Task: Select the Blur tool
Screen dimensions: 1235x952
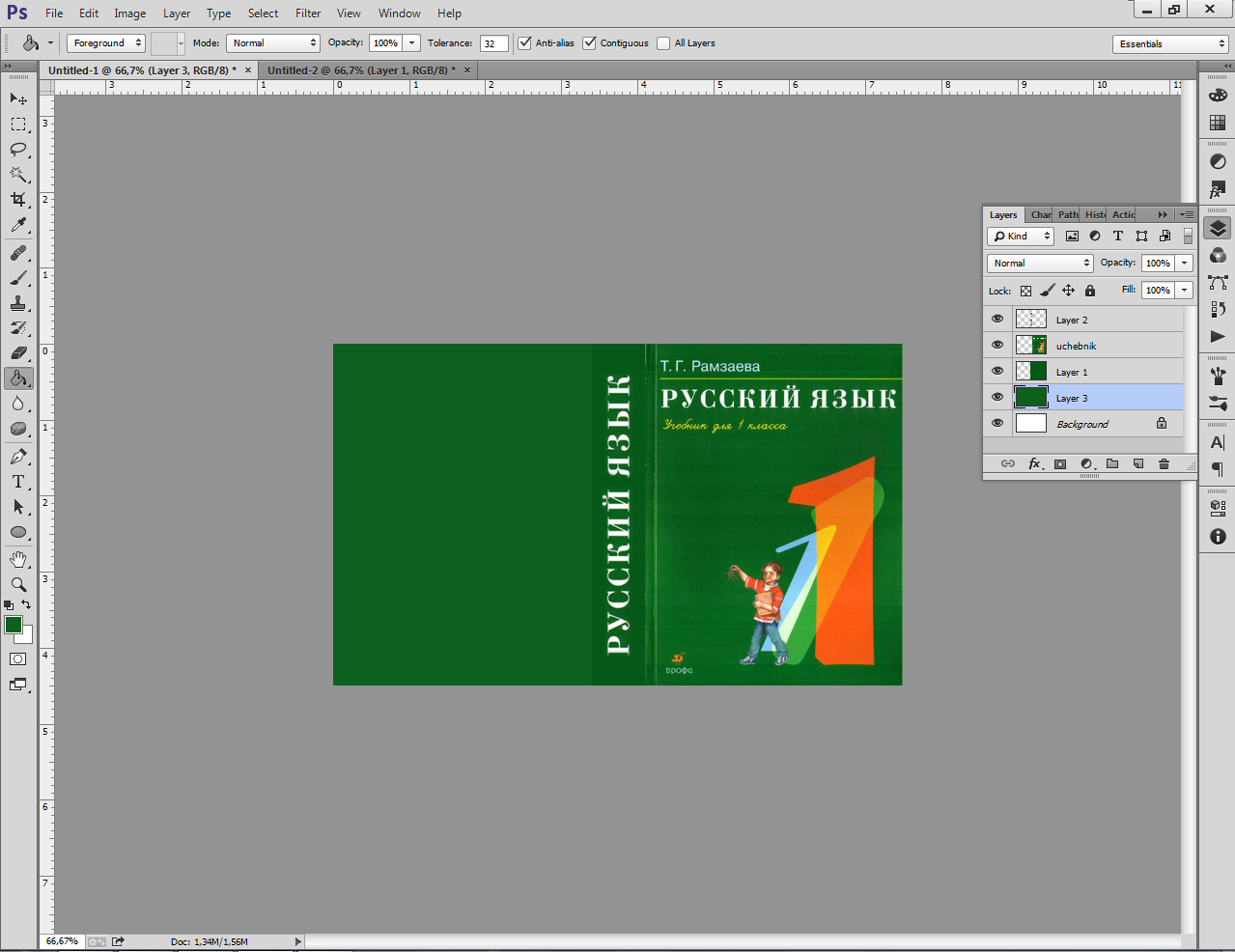Action: (x=18, y=404)
